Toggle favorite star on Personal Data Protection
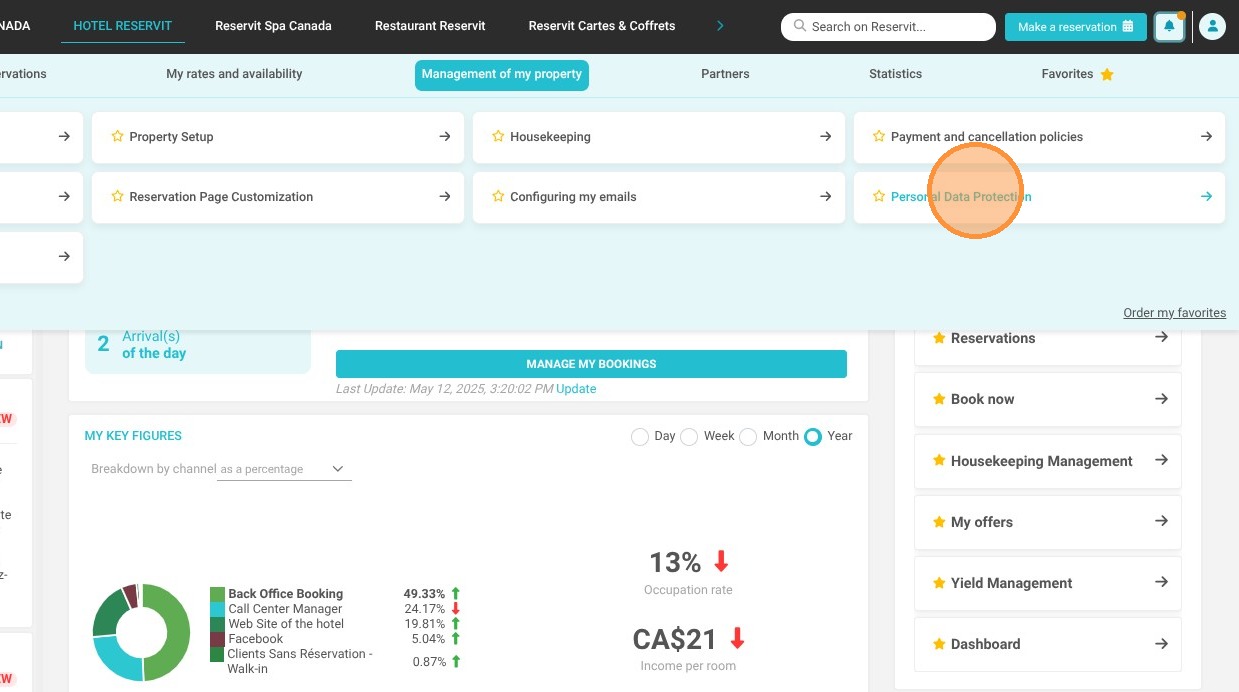 (x=879, y=196)
